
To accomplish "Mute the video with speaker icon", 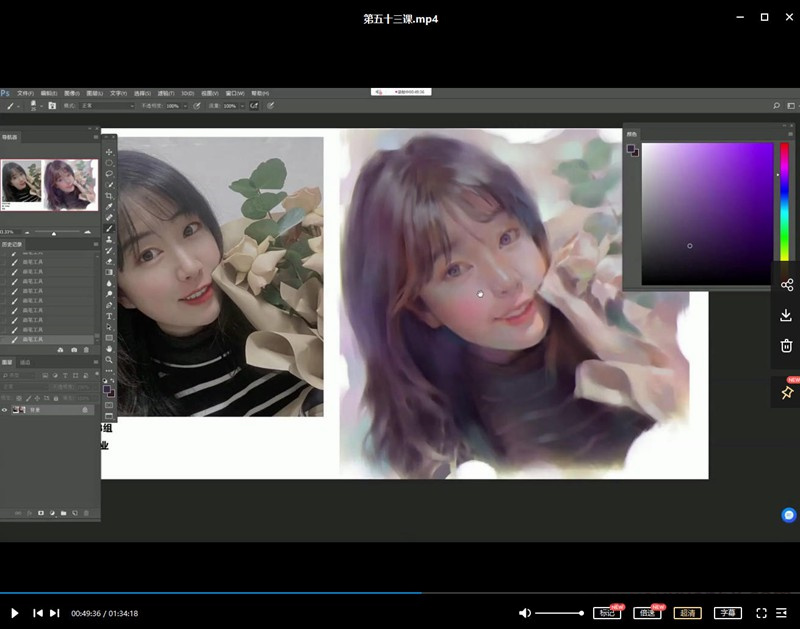I will pyautogui.click(x=525, y=613).
